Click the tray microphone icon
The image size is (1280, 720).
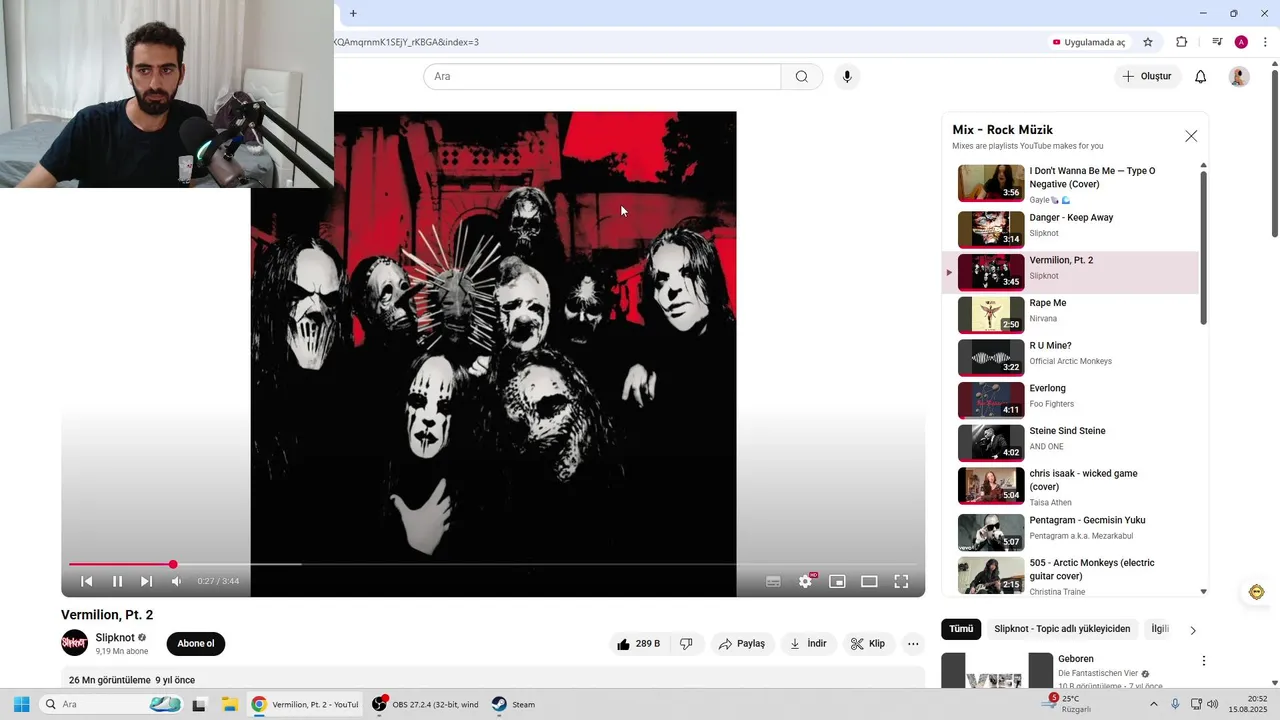[1175, 704]
